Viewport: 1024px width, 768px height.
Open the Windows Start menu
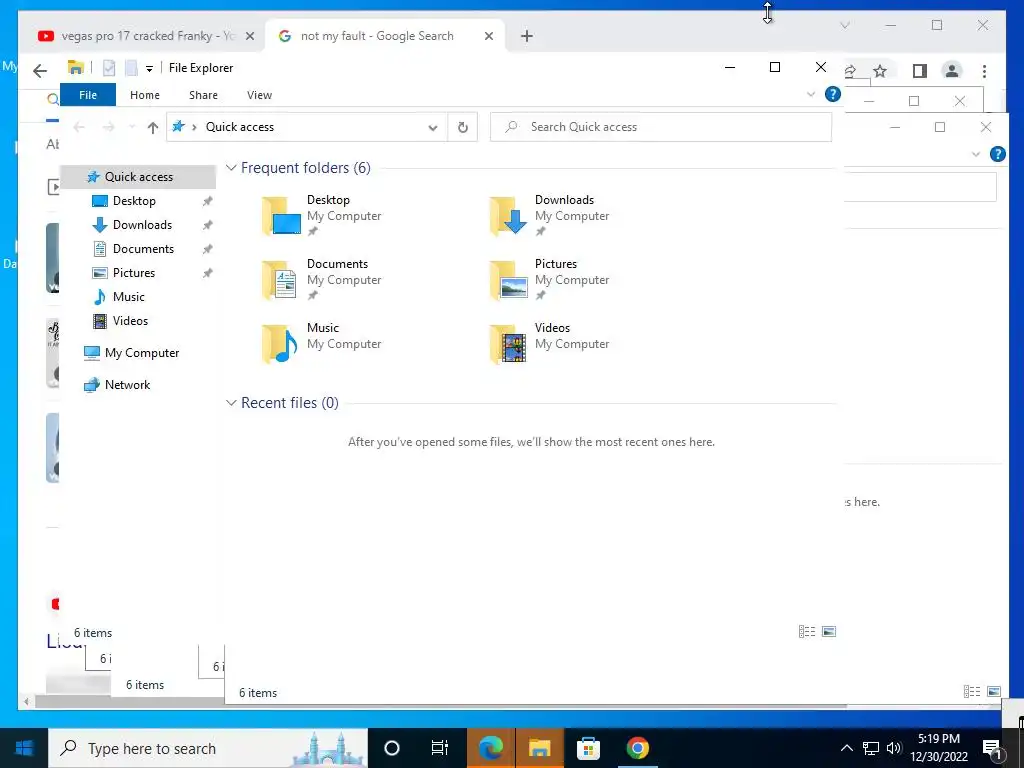[x=24, y=748]
